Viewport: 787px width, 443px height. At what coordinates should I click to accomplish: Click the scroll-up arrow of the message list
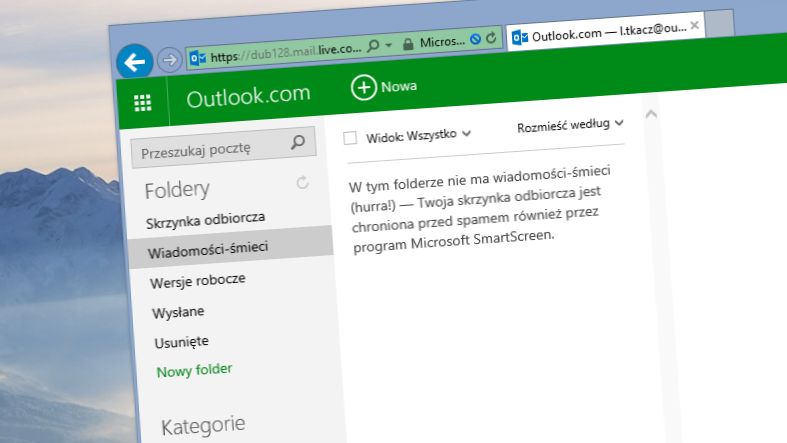(651, 114)
